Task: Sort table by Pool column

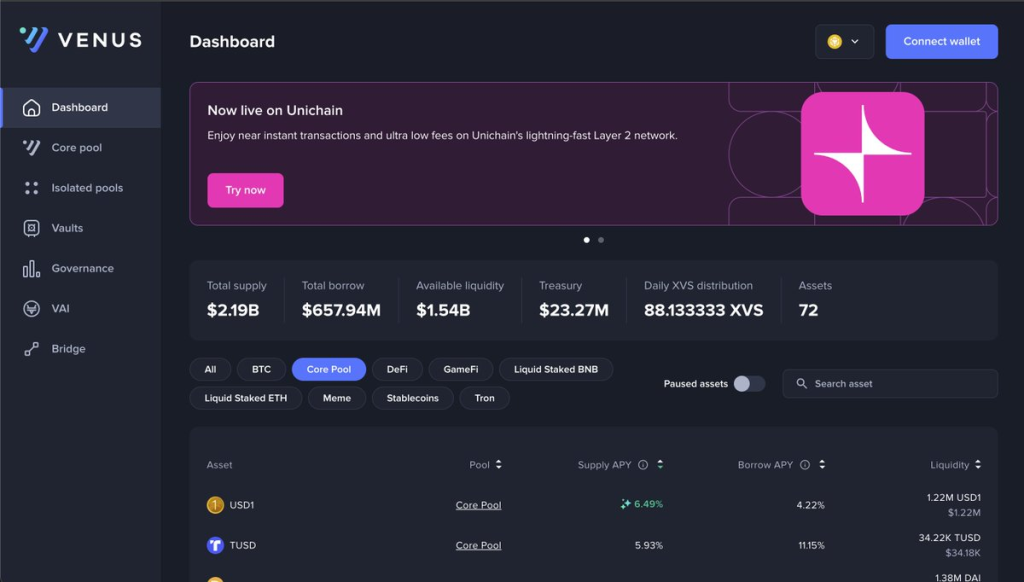Action: pyautogui.click(x=499, y=465)
